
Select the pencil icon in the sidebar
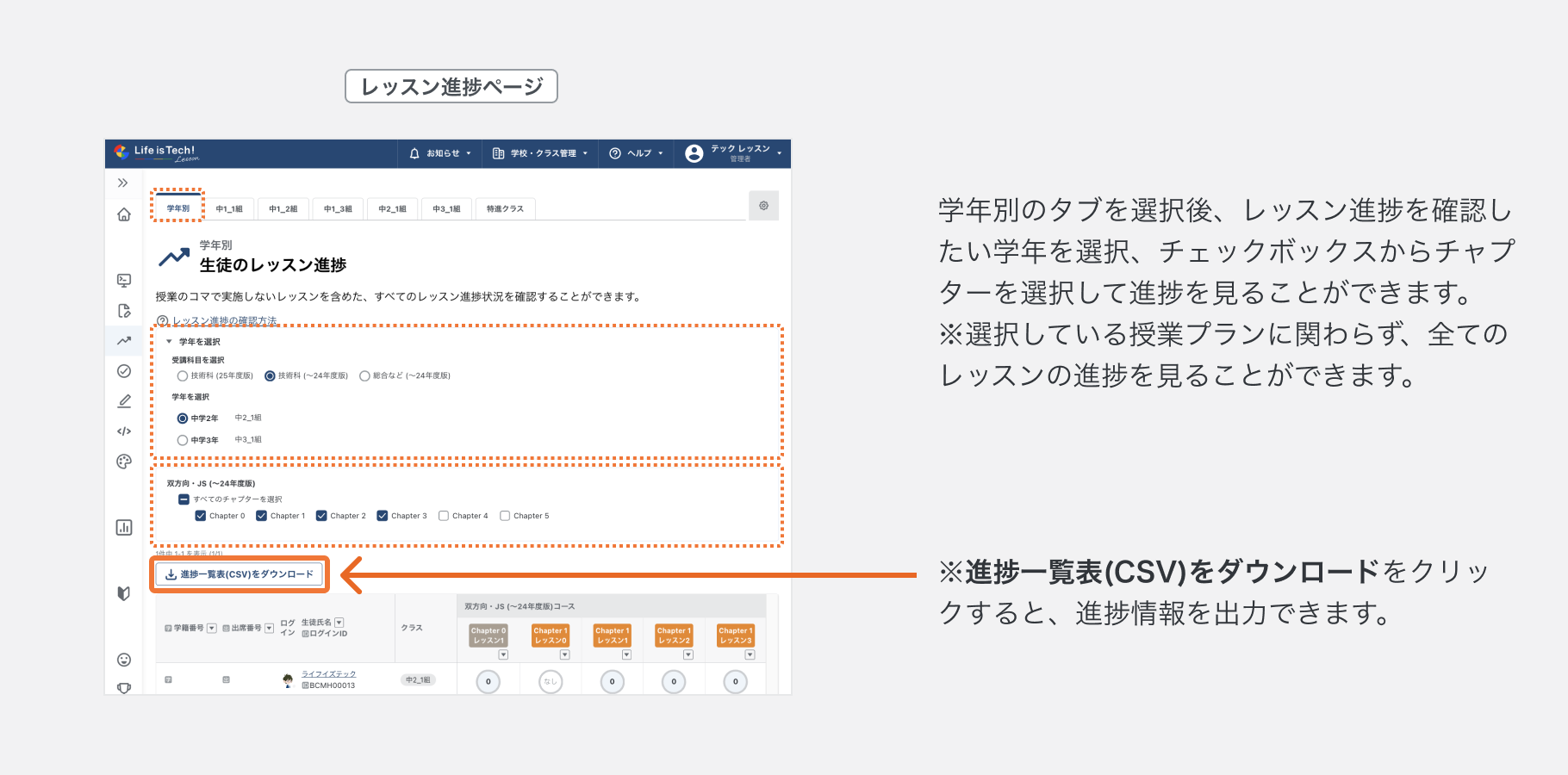point(124,400)
